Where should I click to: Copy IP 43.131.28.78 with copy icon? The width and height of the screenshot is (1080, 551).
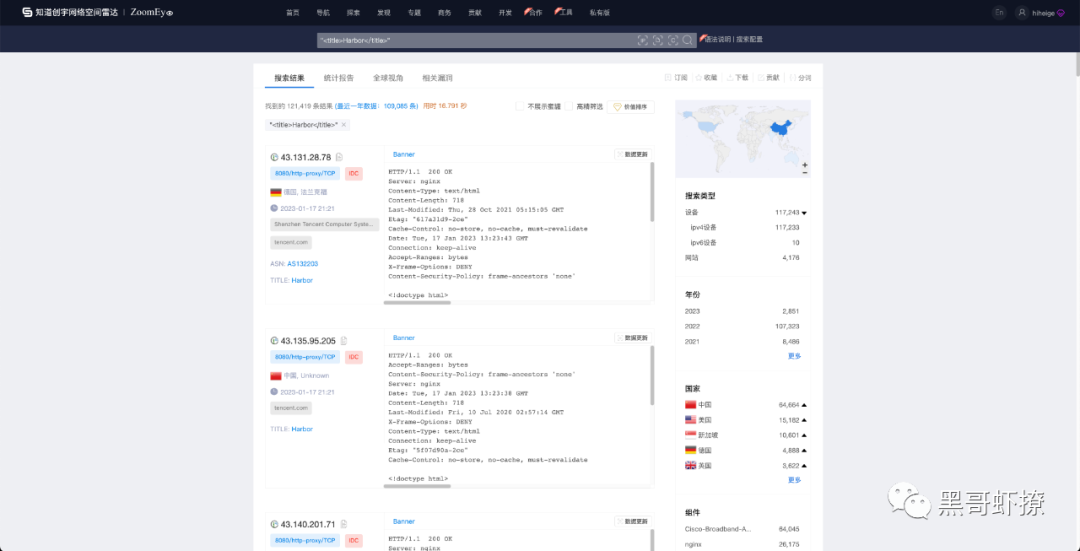coord(339,157)
